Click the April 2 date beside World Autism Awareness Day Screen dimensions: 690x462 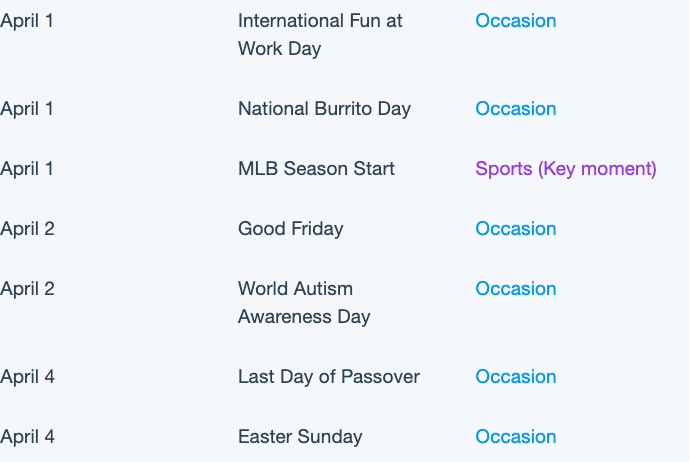coord(27,289)
